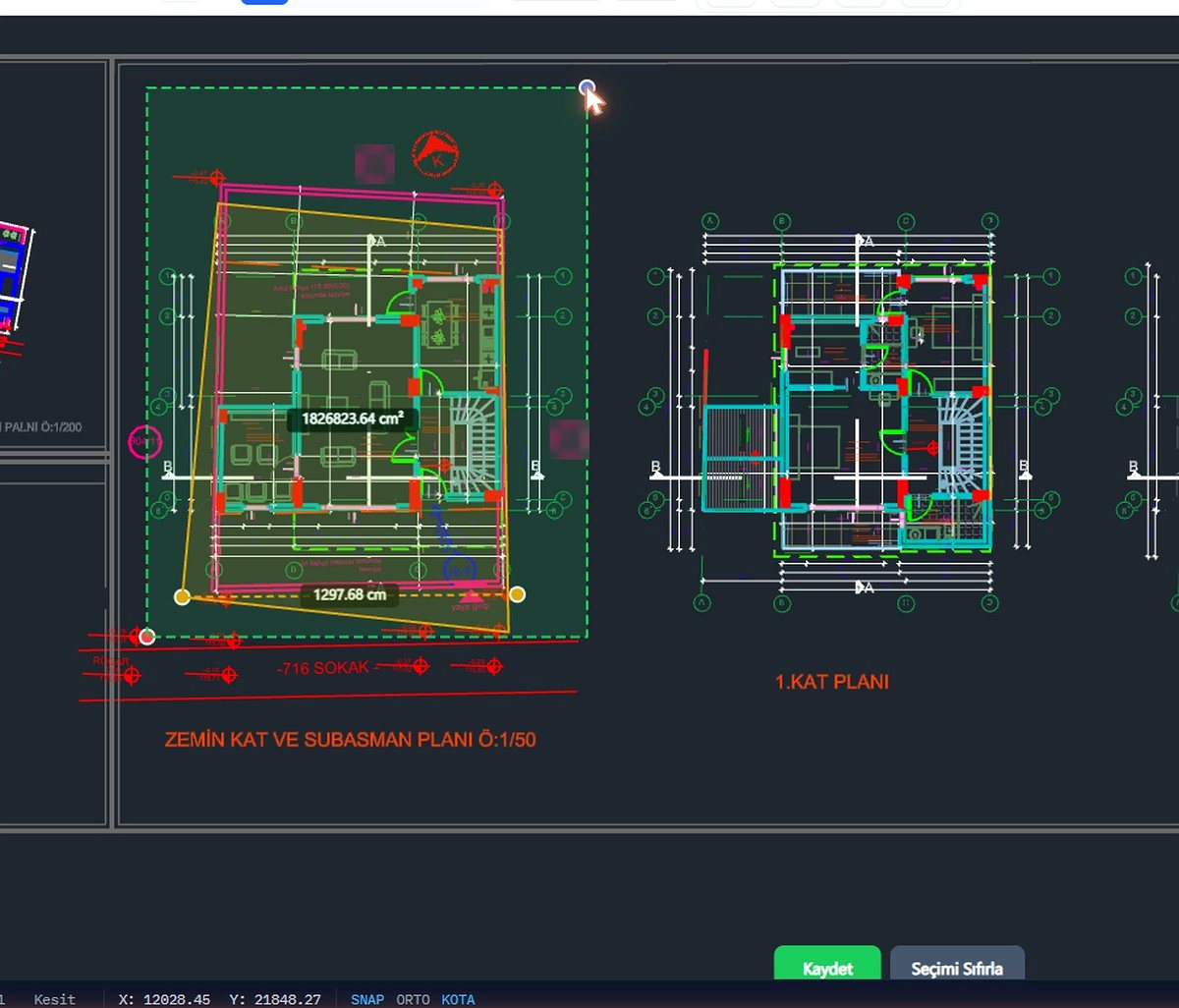Click the yellow handle at the dimension line's left end

tap(182, 595)
